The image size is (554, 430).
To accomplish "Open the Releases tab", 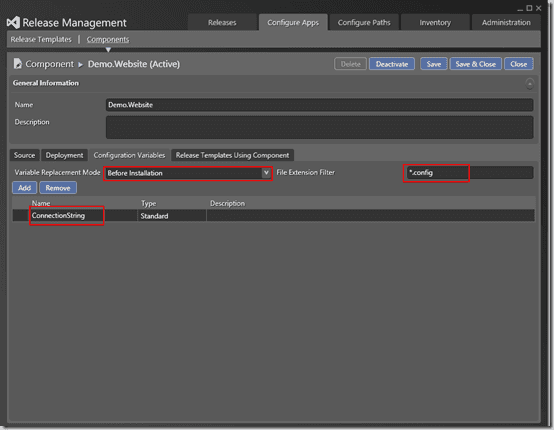I will 222,23.
